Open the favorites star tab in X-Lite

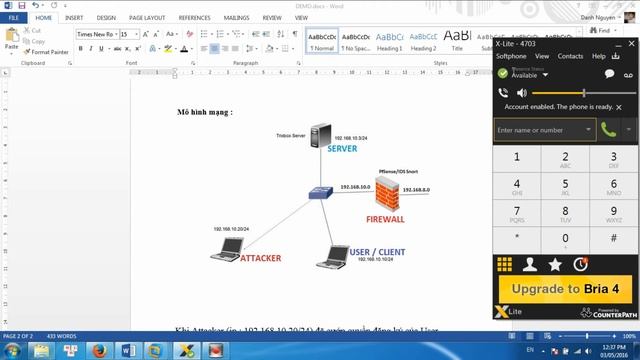pyautogui.click(x=555, y=264)
